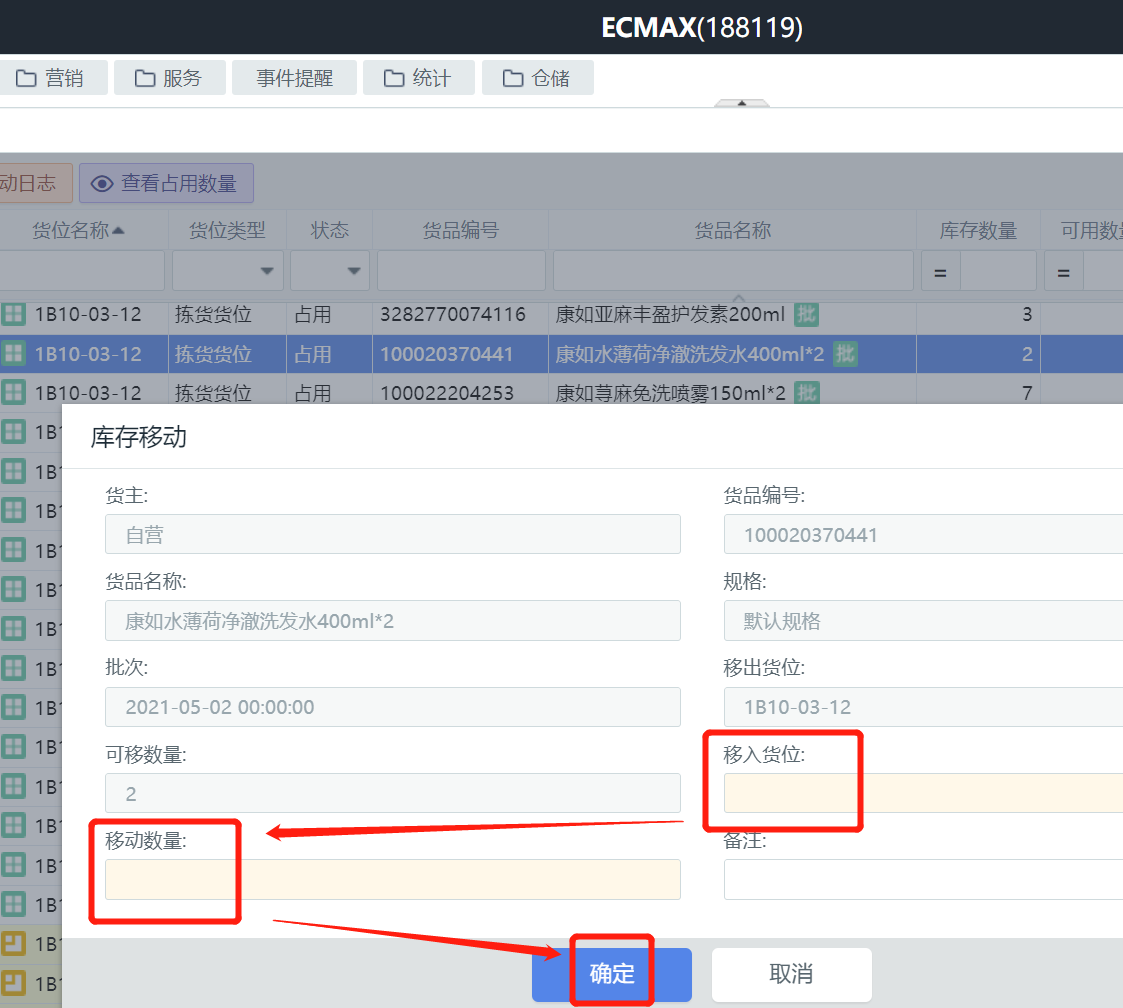Click the 可用数量 equals operator
The width and height of the screenshot is (1123, 1008).
click(1064, 272)
